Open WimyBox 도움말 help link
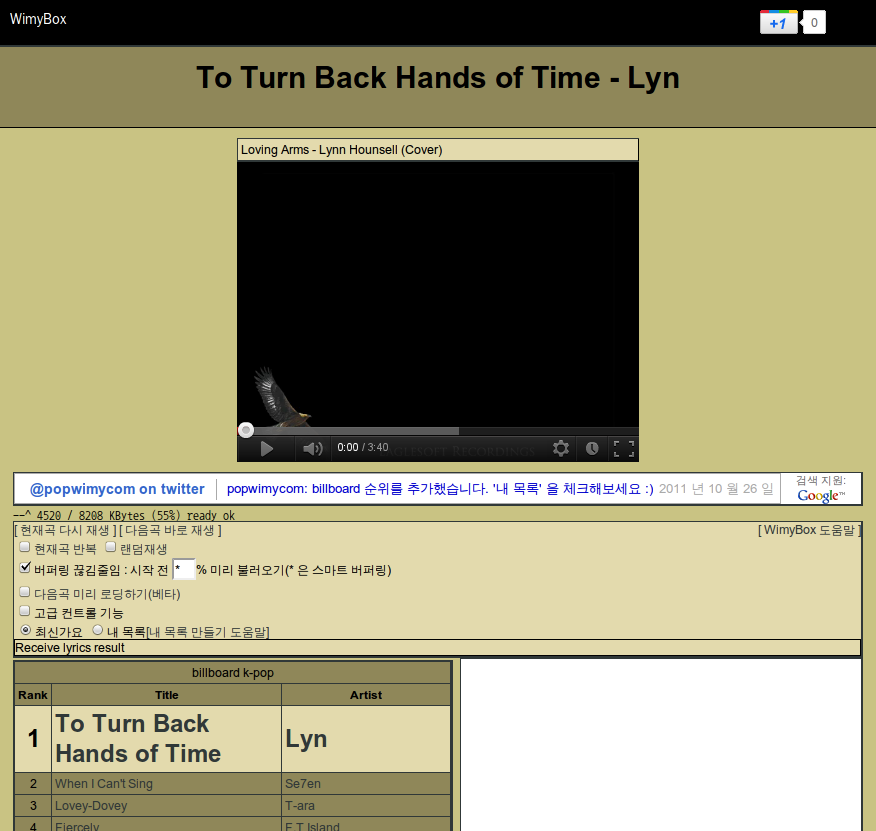Viewport: 876px width, 831px height. [x=809, y=530]
